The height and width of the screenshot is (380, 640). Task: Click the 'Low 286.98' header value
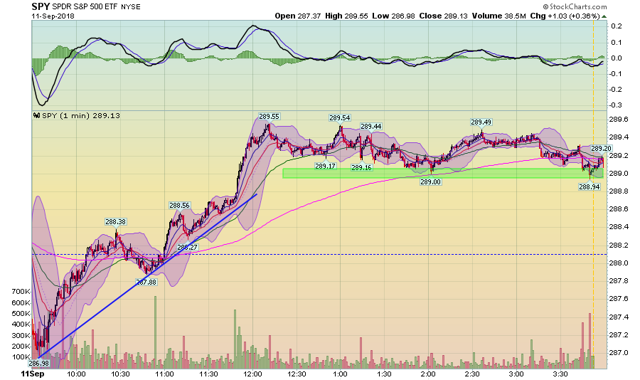[393, 16]
